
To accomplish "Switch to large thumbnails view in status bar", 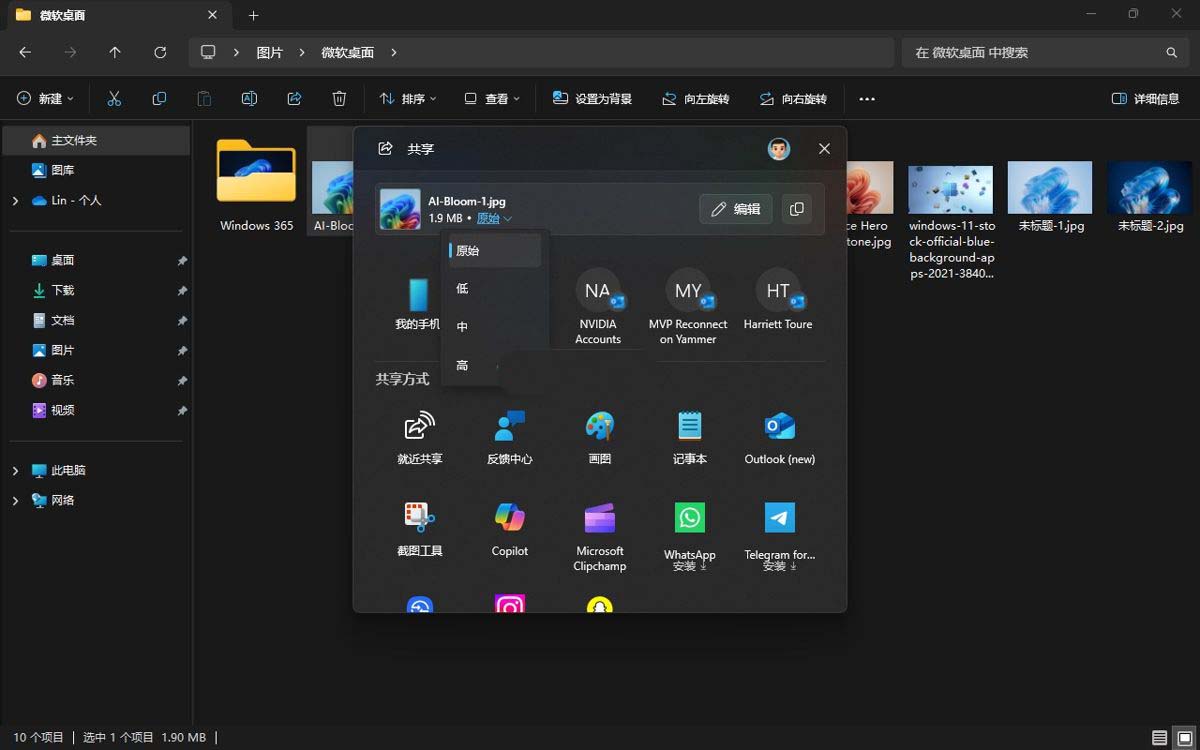I will tap(1182, 738).
